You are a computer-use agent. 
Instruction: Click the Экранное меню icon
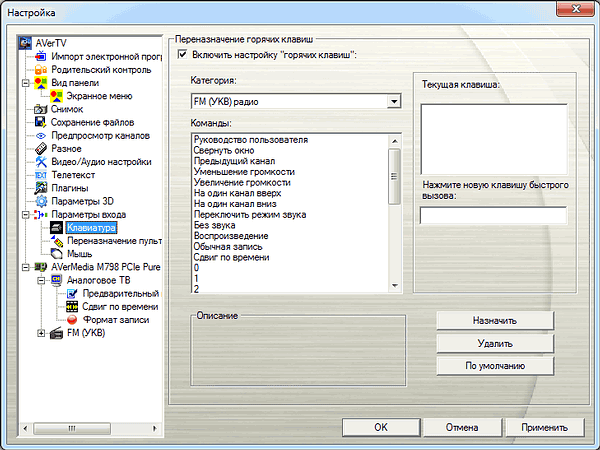click(56, 96)
